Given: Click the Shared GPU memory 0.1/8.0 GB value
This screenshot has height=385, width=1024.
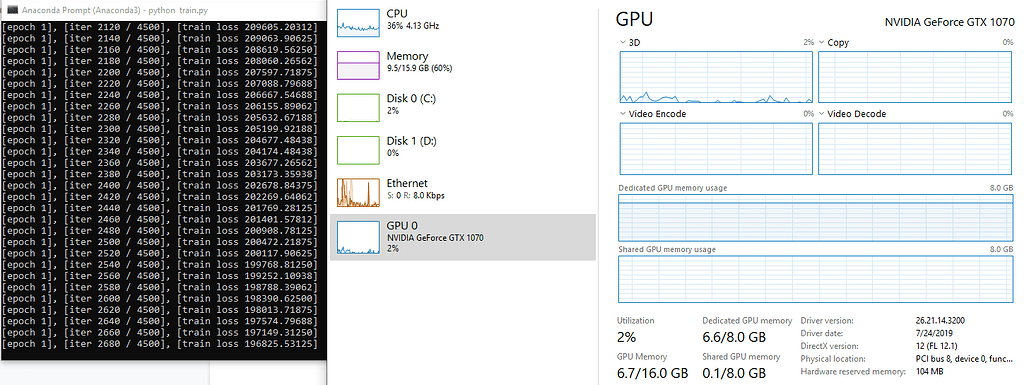Looking at the screenshot, I should click(x=734, y=373).
